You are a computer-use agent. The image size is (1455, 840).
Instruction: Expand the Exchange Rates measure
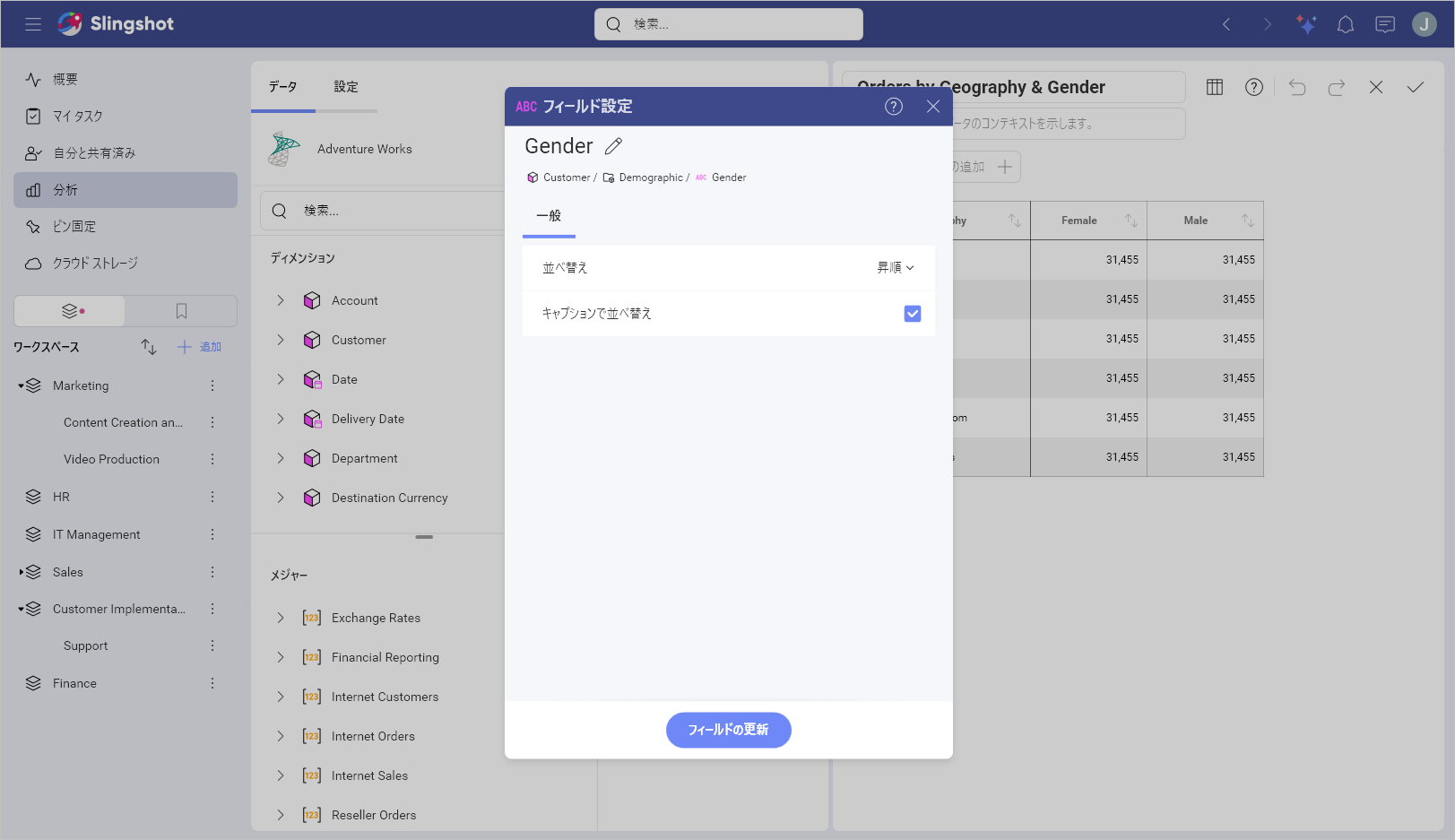[x=281, y=618]
